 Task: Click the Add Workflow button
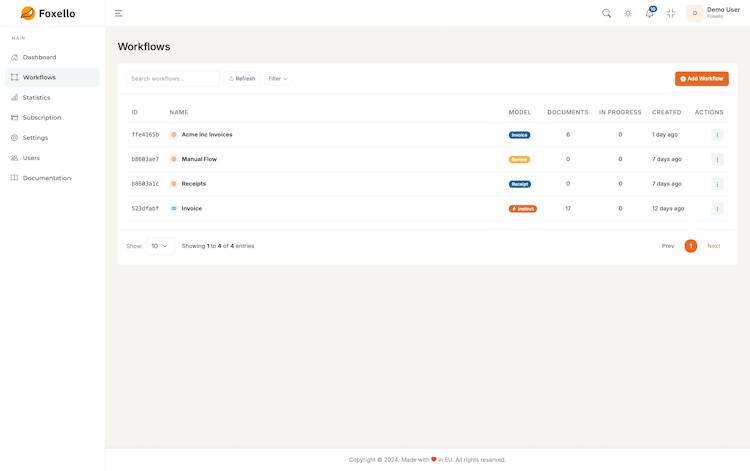coord(701,79)
